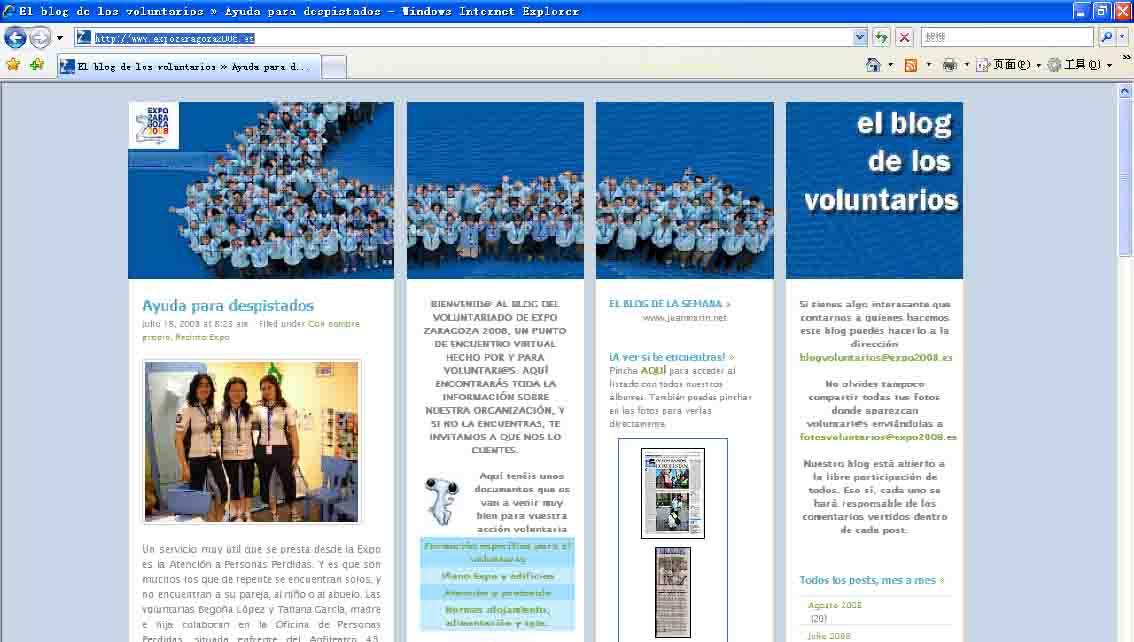Expand the Print options dropdown arrow
Viewport: 1134px width, 642px height.
click(966, 65)
